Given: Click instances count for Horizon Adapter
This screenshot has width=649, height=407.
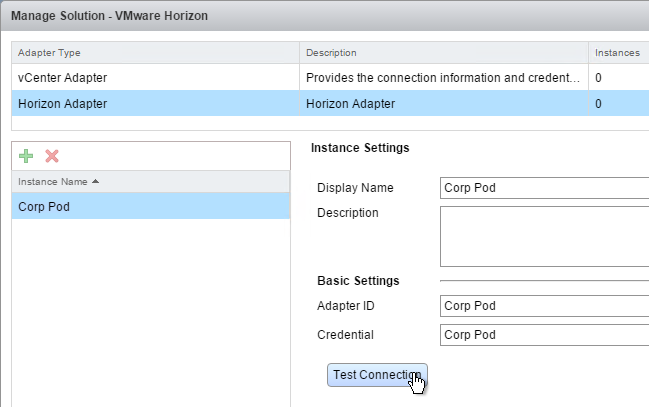Looking at the screenshot, I should click(598, 104).
